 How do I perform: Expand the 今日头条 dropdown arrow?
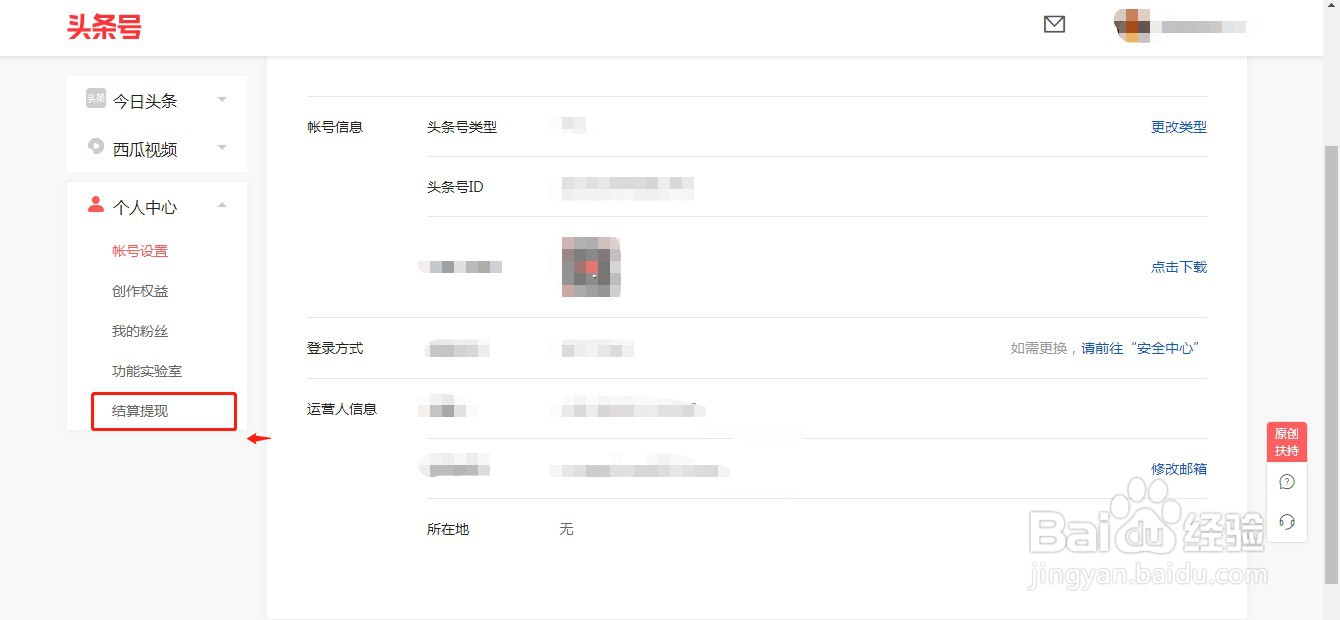pyautogui.click(x=222, y=99)
